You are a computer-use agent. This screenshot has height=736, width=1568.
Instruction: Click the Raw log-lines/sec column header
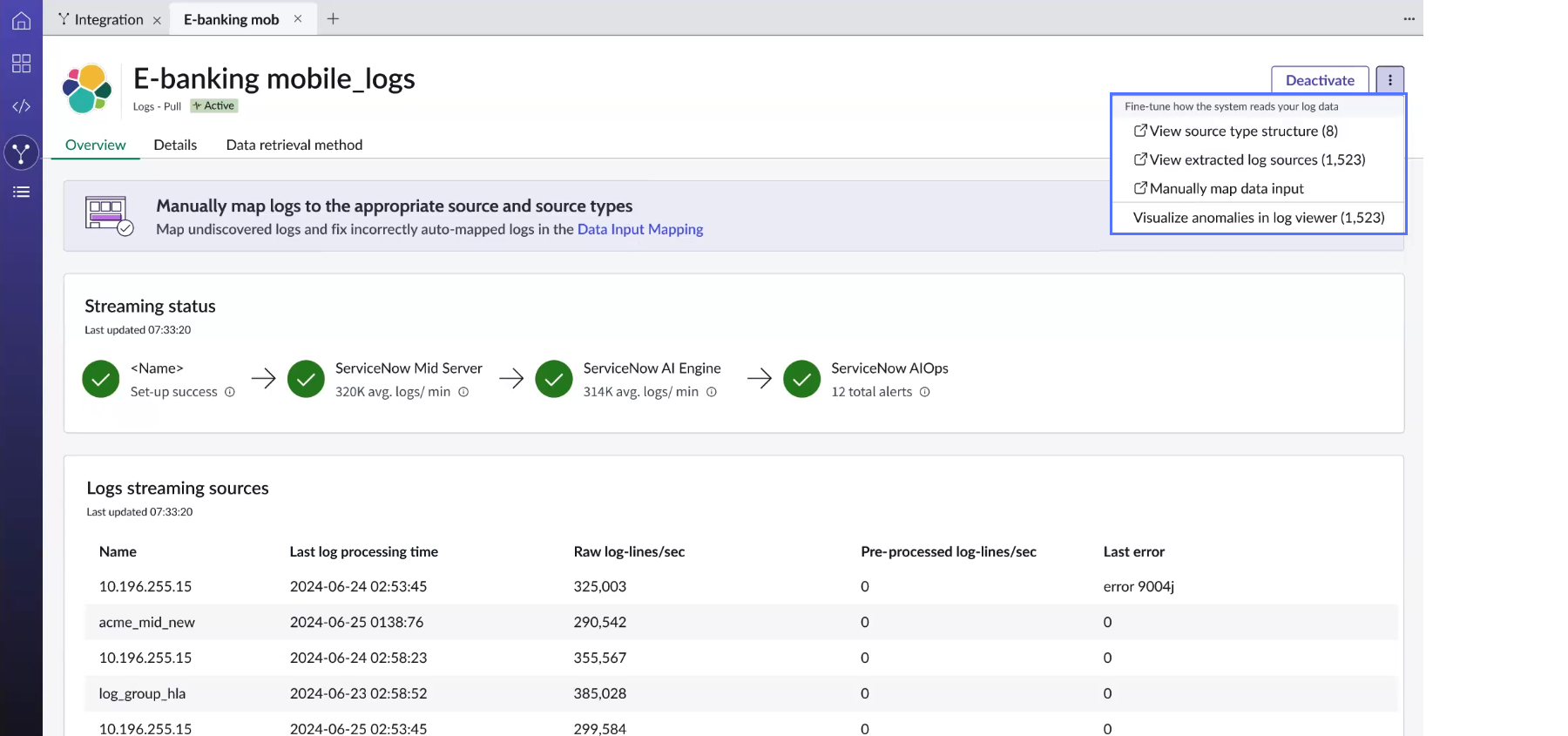(629, 551)
